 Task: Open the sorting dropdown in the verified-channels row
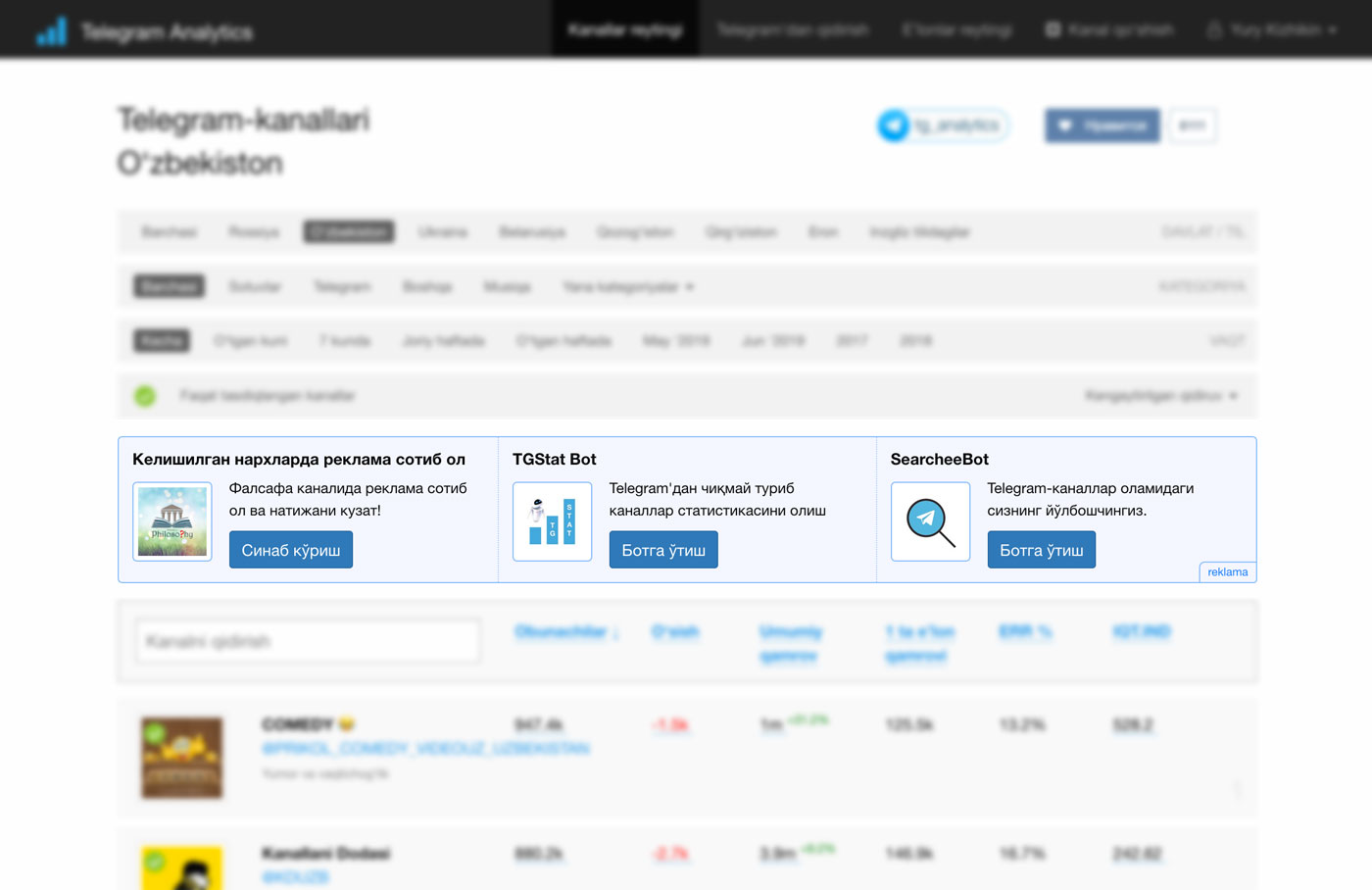(x=1161, y=396)
